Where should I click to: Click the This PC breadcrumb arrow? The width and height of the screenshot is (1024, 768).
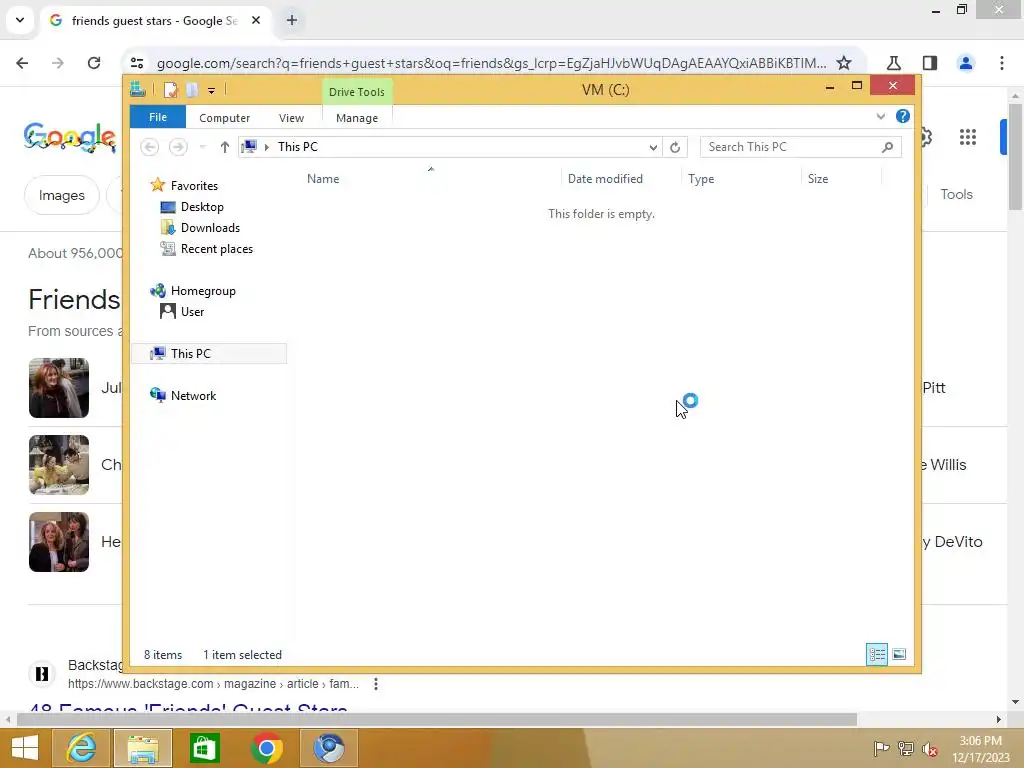tap(266, 148)
